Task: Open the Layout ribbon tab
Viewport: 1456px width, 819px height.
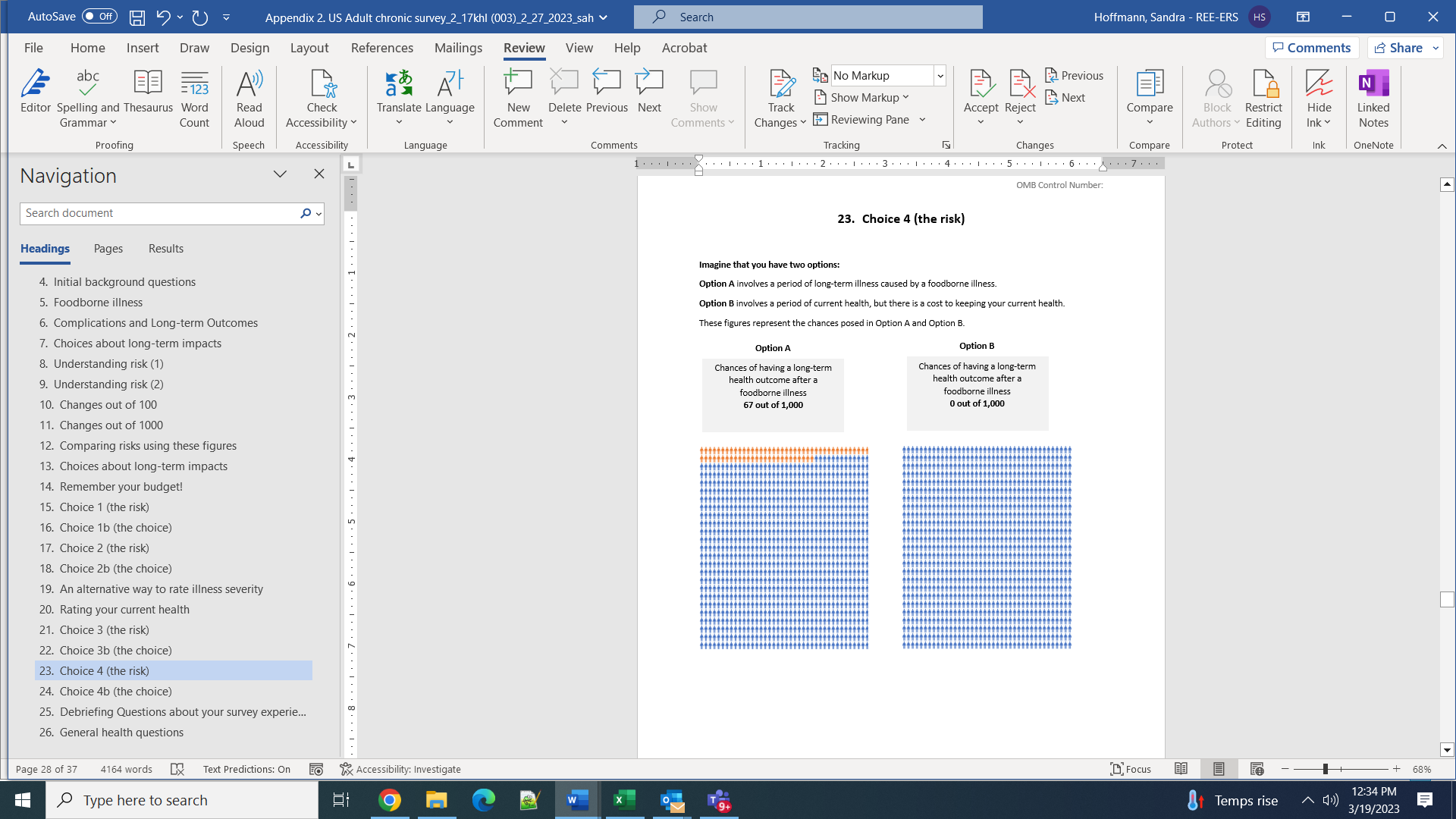Action: point(309,48)
